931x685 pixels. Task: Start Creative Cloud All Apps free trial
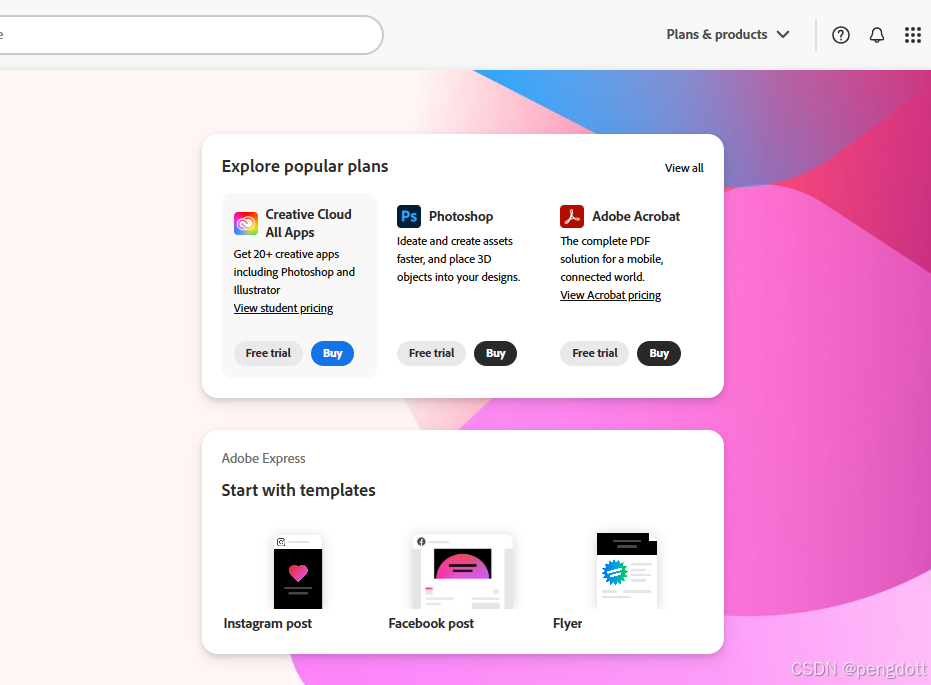[268, 353]
